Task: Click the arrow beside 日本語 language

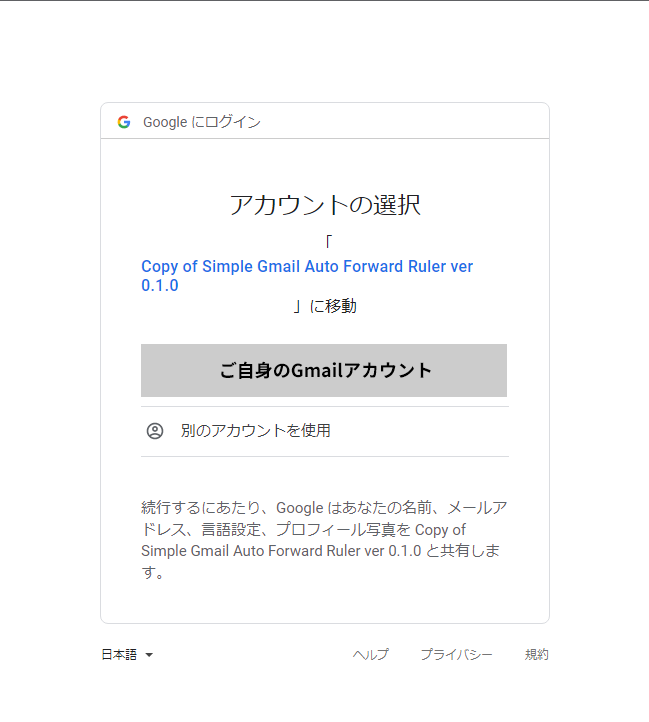Action: (149, 655)
